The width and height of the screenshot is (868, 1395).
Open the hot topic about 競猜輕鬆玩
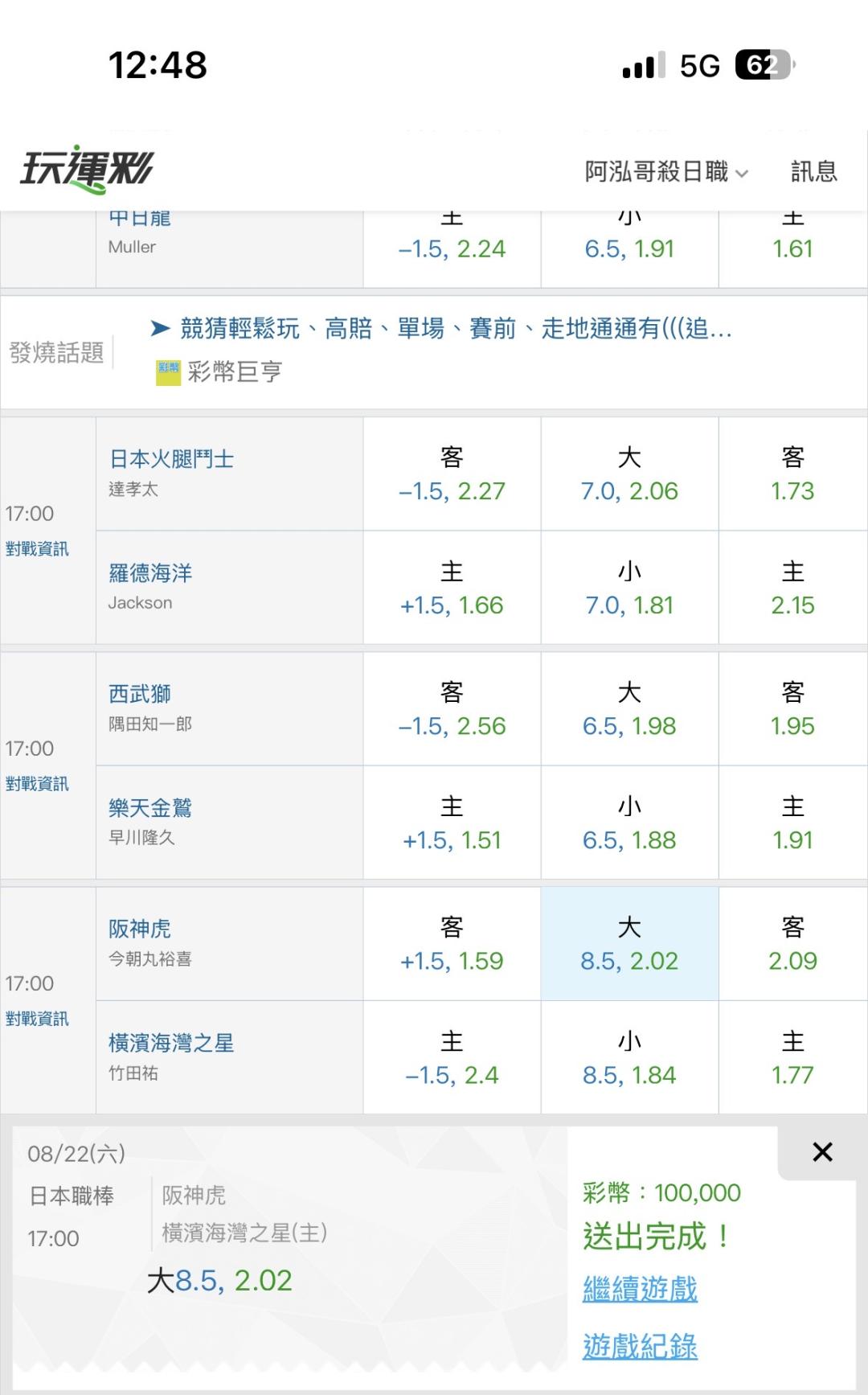440,328
